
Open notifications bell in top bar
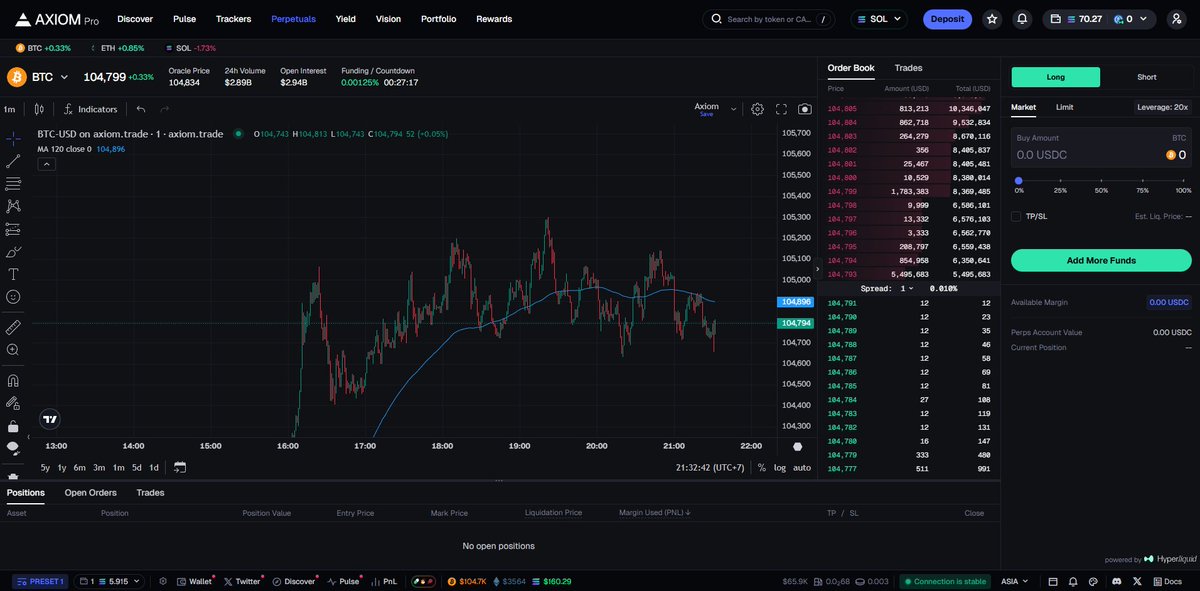[x=1022, y=19]
